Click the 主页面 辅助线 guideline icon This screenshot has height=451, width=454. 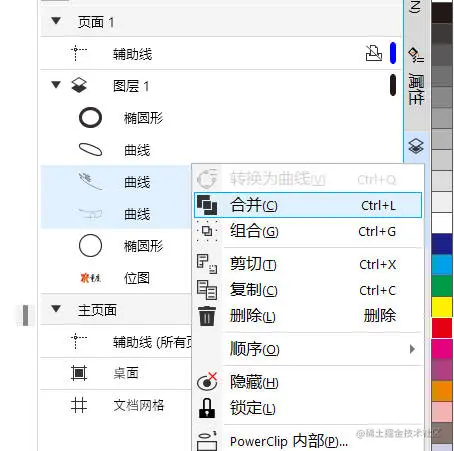(79, 341)
